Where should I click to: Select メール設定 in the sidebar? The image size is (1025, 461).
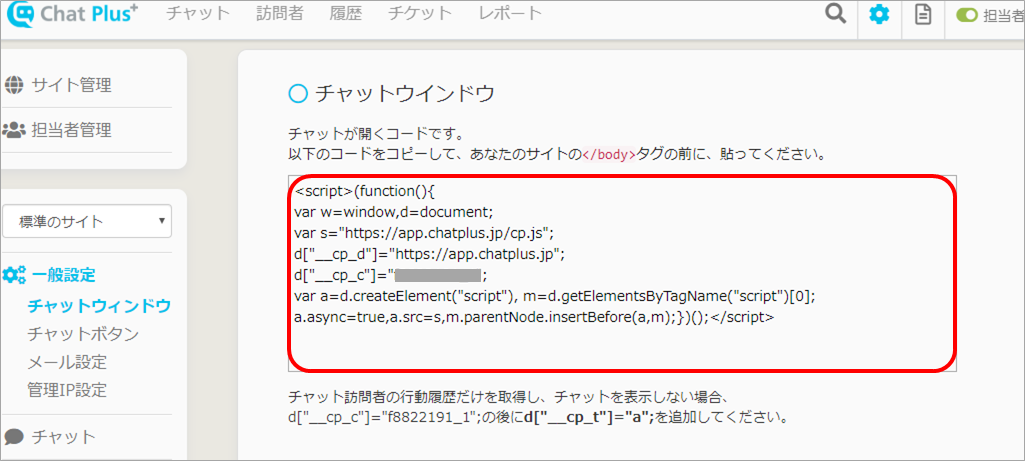[67, 362]
